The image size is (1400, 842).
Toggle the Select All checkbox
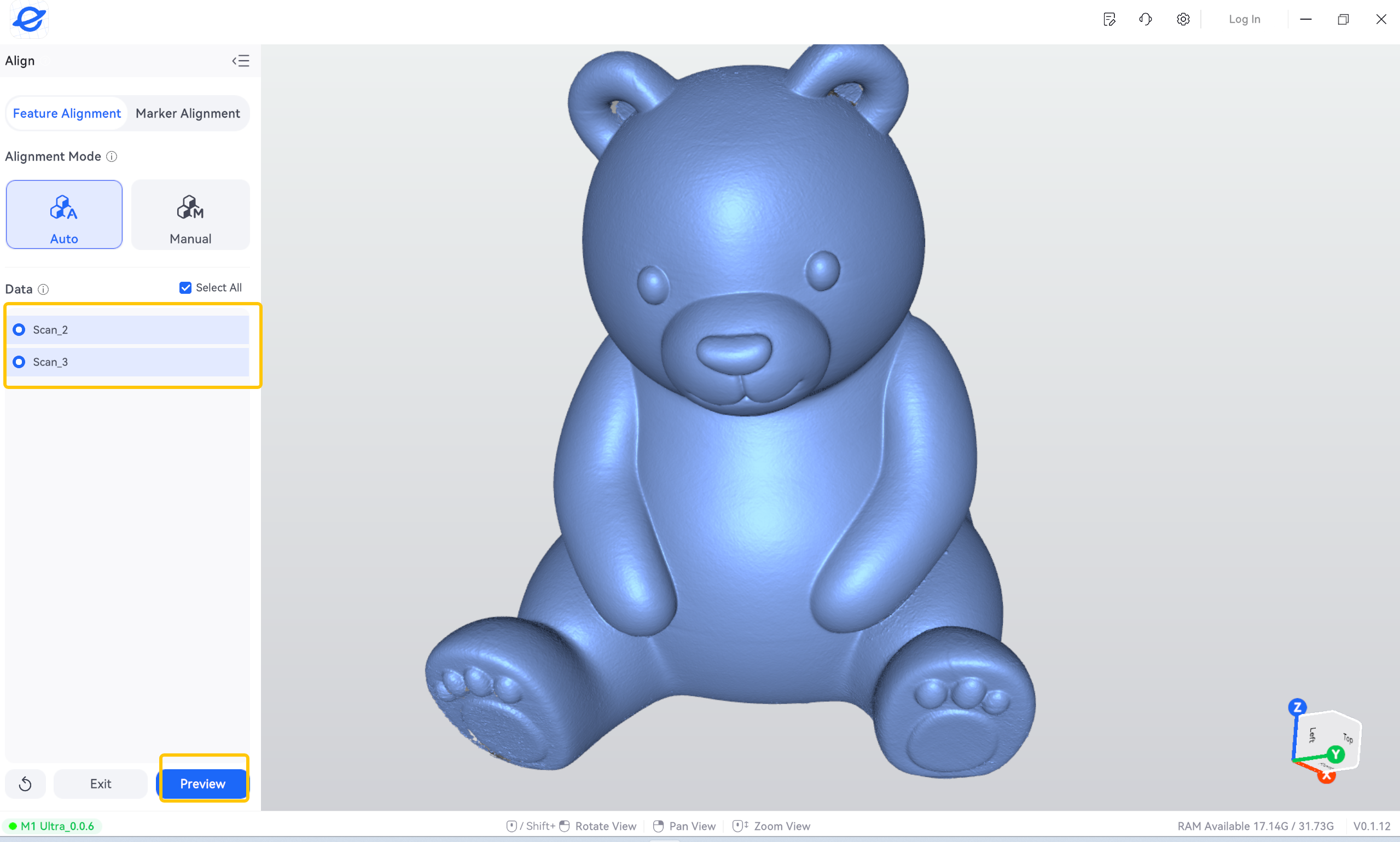click(185, 288)
